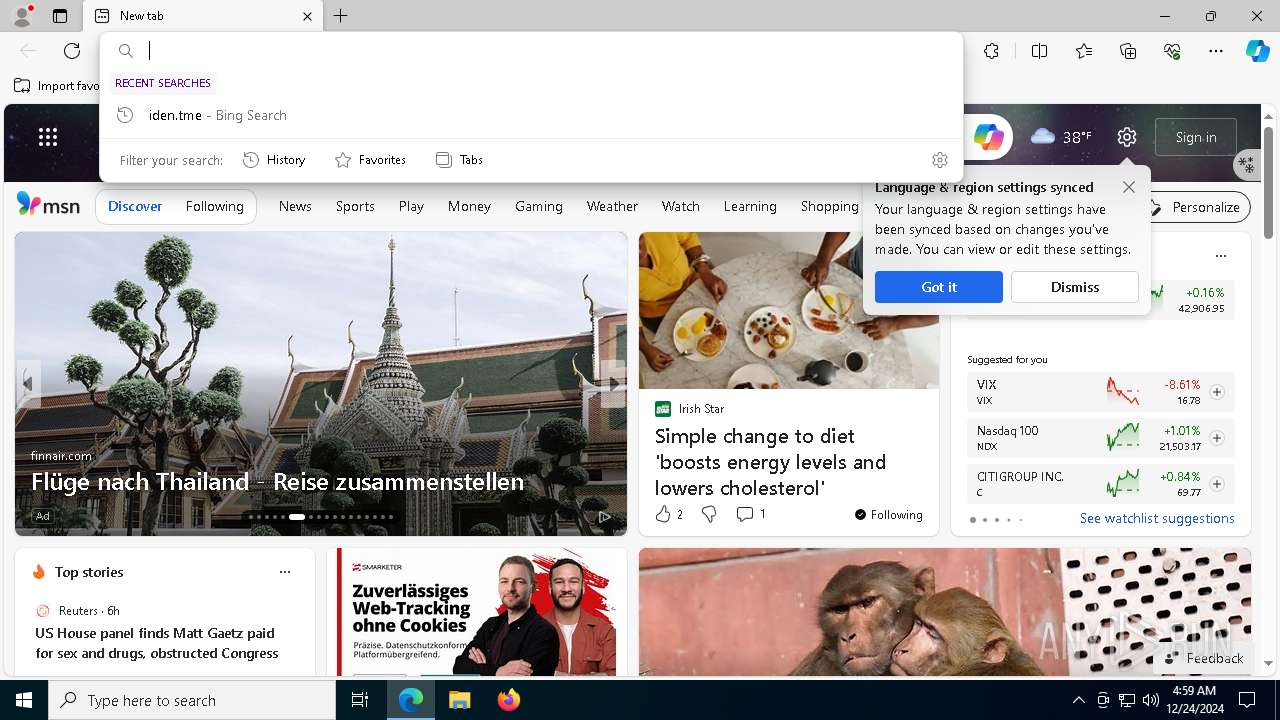The width and height of the screenshot is (1280, 720).
Task: Open Reuters Matt Gaetz story headline
Action: point(157,643)
